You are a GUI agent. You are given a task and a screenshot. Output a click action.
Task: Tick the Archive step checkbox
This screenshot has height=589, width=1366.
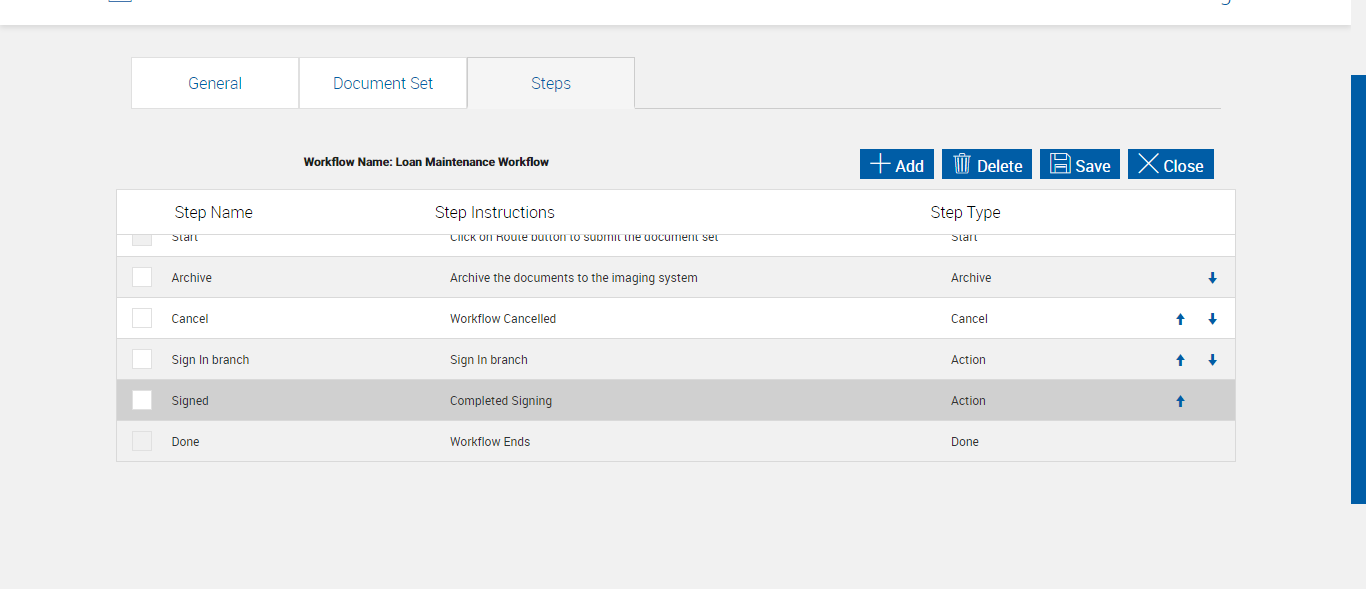point(142,277)
